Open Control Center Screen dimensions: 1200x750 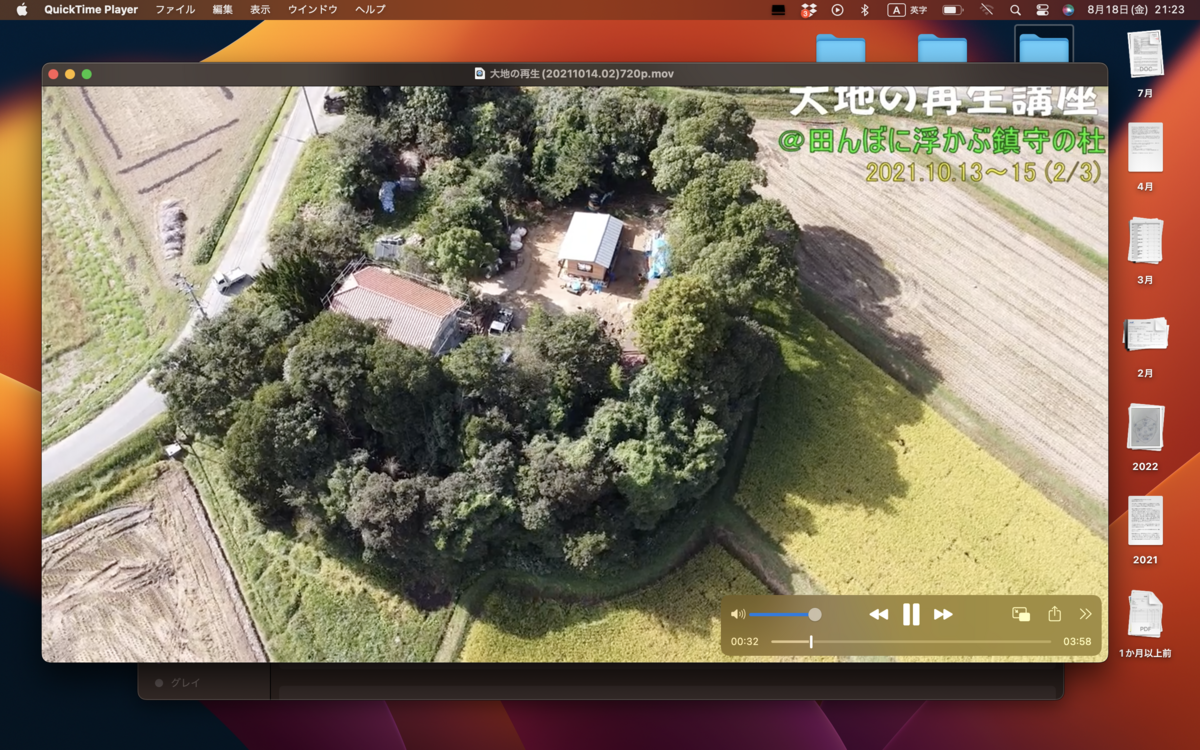(x=1042, y=9)
